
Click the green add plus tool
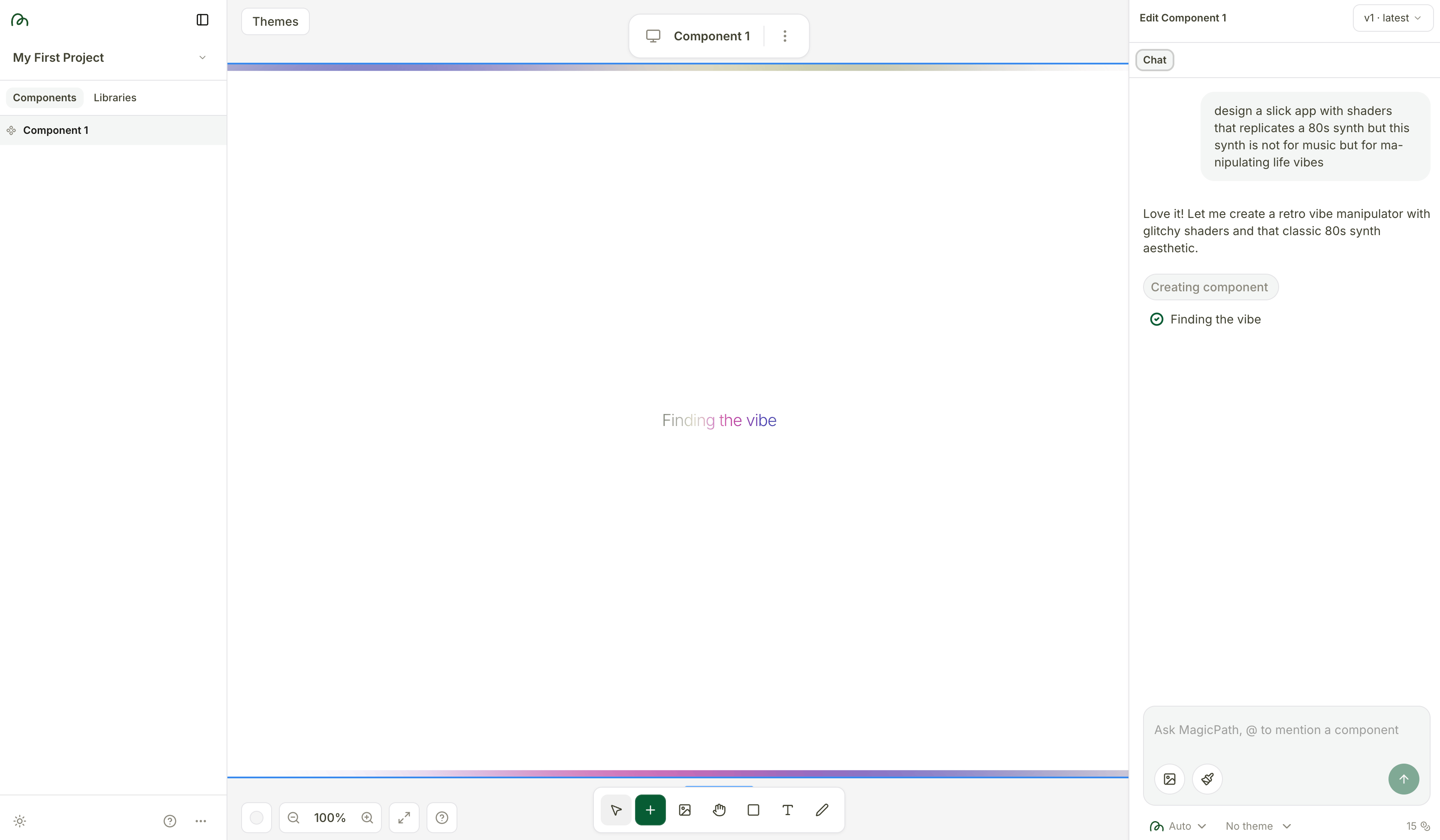point(650,810)
